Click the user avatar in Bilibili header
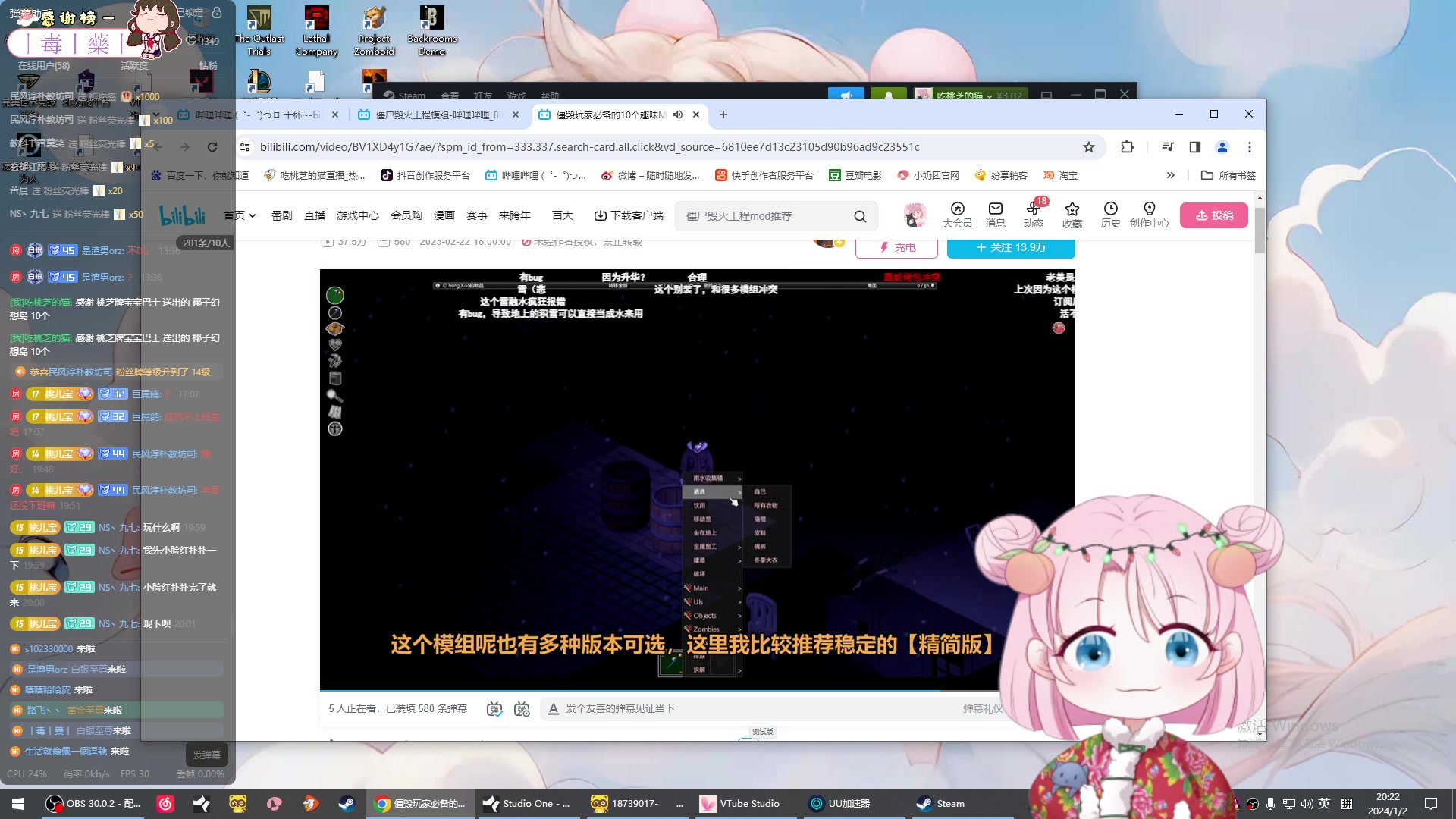 pos(915,215)
